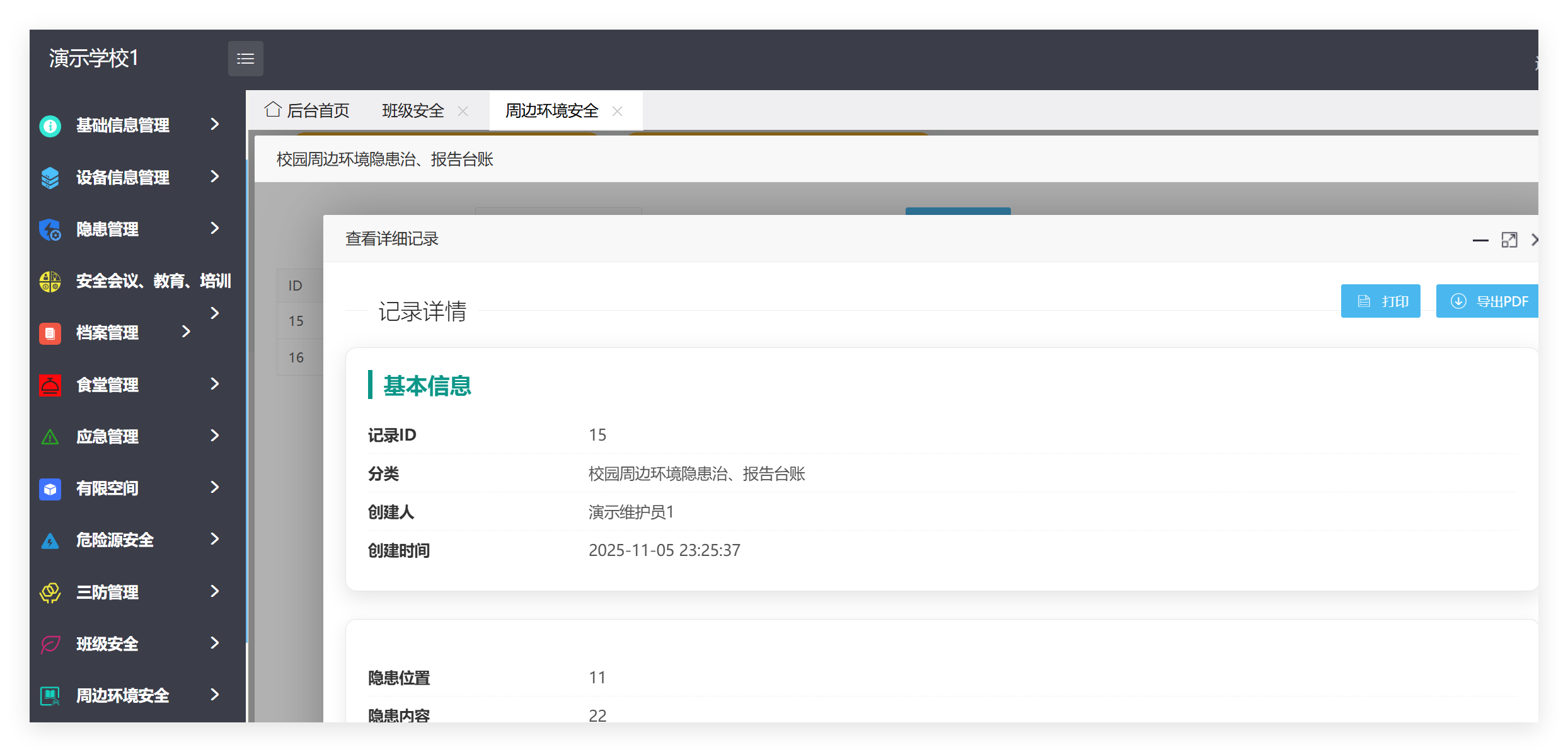Open the 食堂管理 cloche icon
Image resolution: width=1568 pixels, height=752 pixels.
point(50,385)
